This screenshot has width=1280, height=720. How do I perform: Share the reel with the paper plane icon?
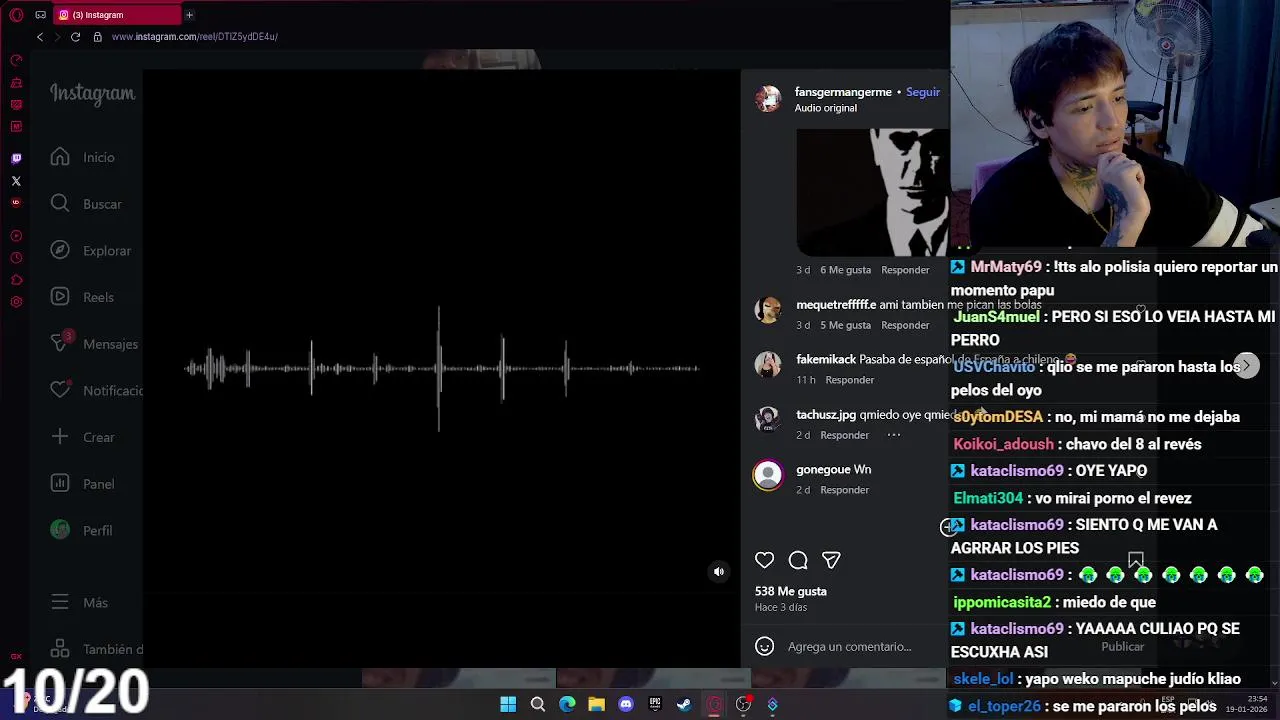tap(831, 560)
